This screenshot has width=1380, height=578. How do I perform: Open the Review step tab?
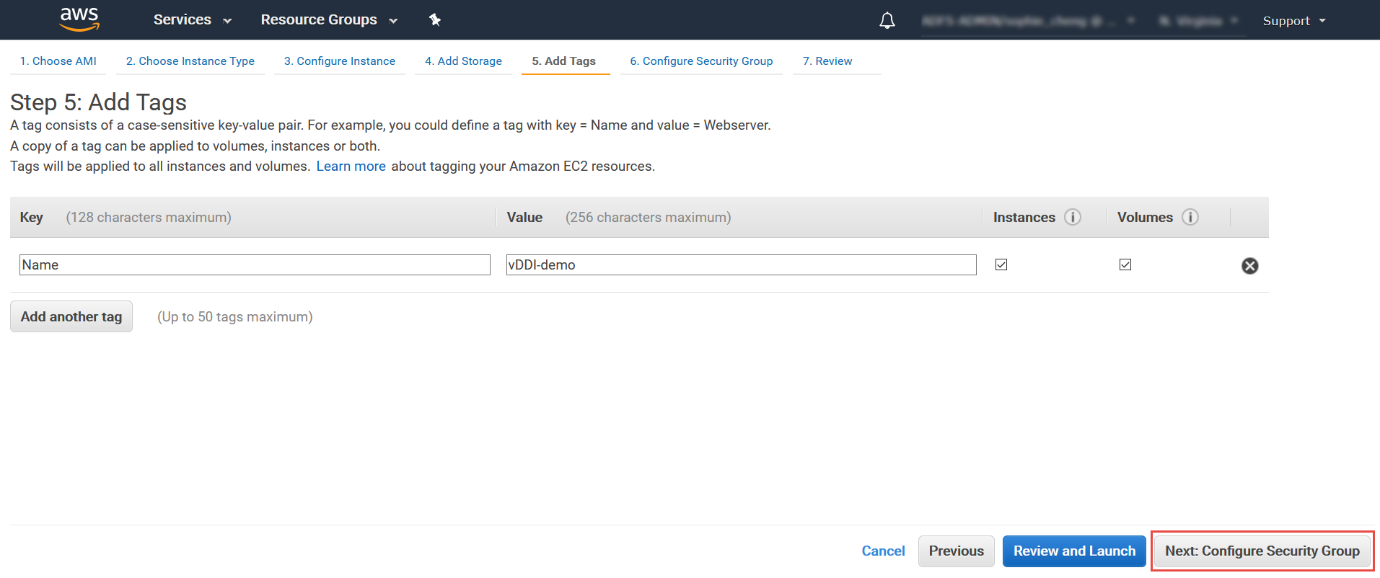827,60
